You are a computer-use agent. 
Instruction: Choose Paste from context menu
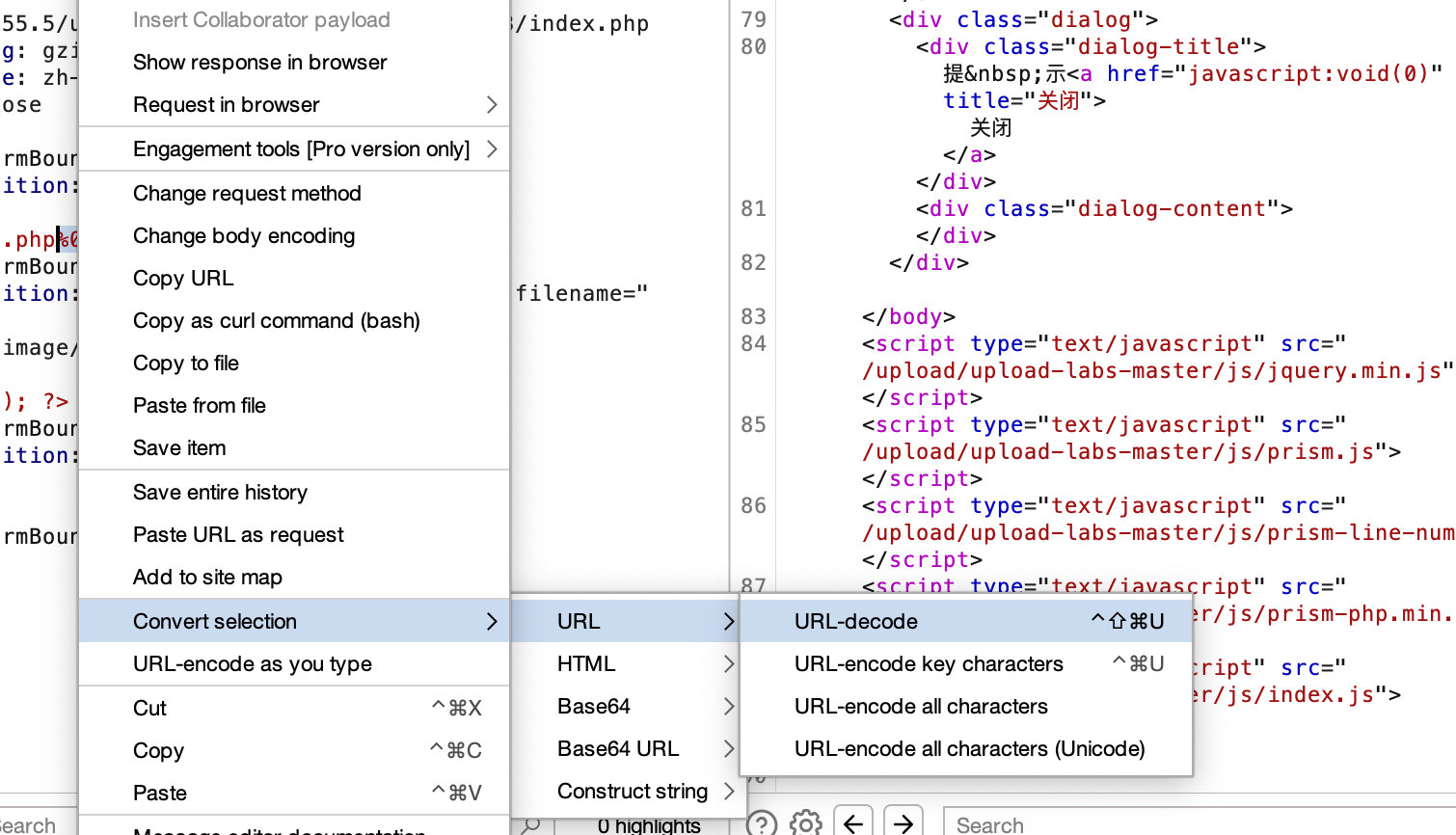294,793
